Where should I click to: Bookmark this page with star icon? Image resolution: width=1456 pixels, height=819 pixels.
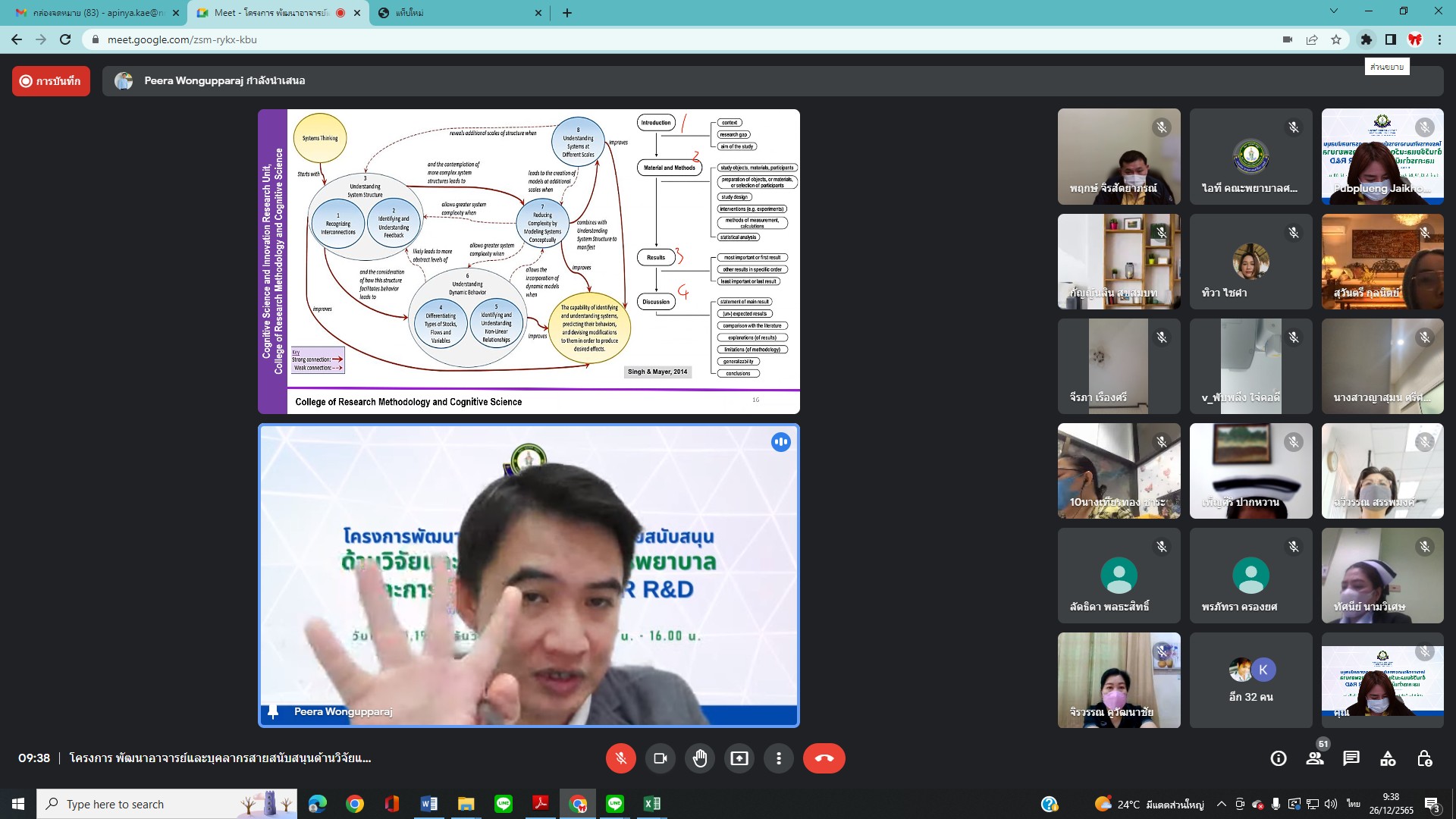coord(1336,39)
